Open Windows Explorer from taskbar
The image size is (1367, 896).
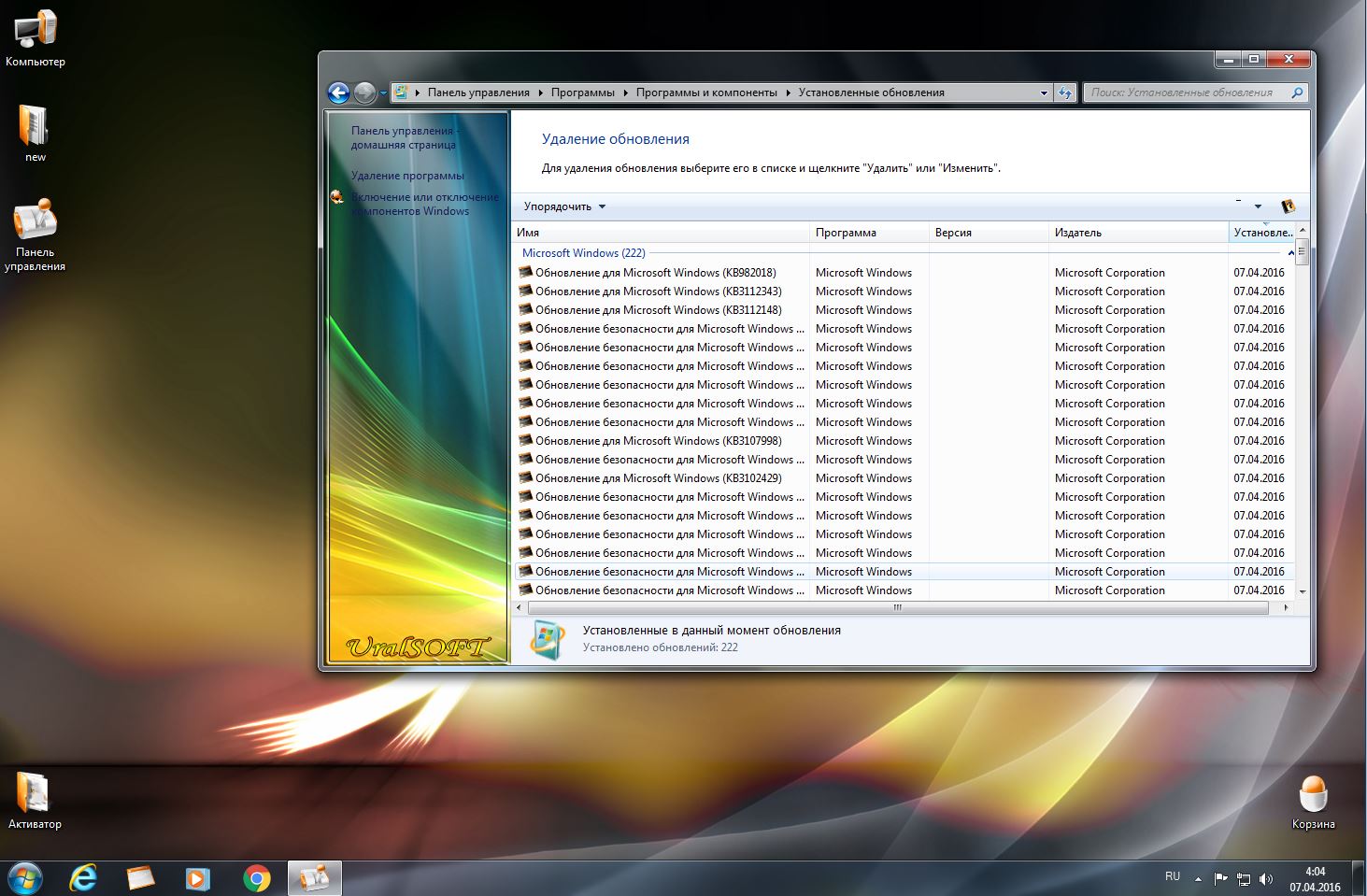[x=140, y=878]
